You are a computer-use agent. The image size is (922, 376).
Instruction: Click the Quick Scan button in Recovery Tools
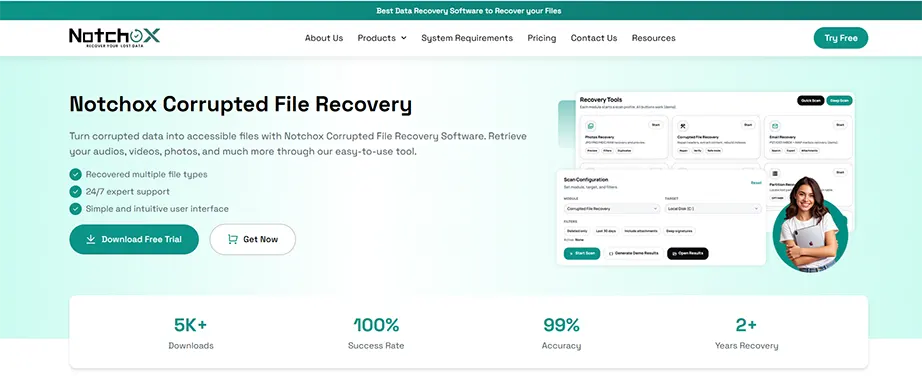tap(811, 101)
